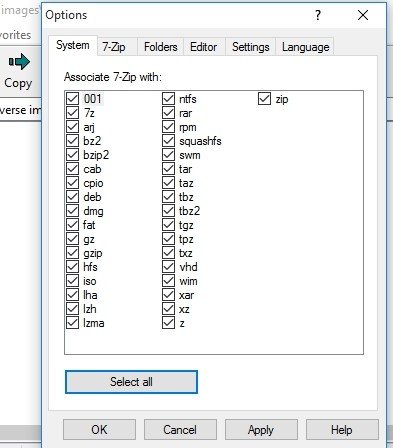Disable the fat association

72,225
